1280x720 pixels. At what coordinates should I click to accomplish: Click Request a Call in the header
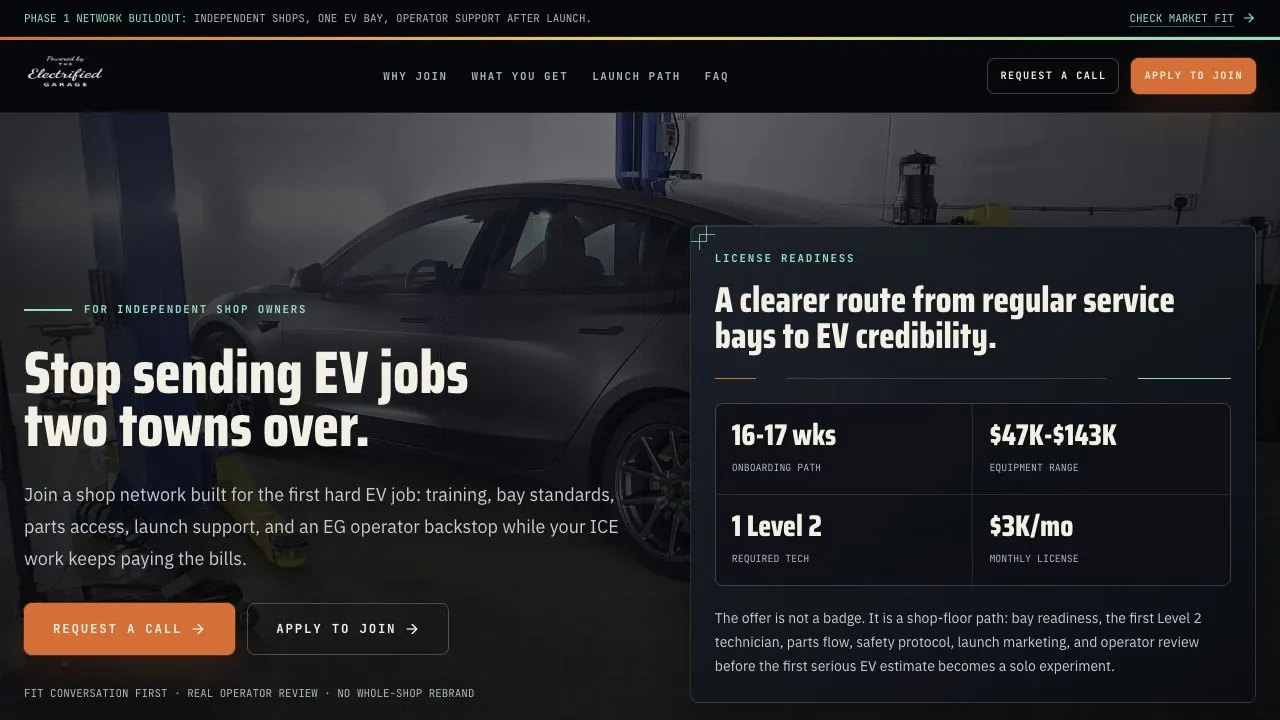1053,76
